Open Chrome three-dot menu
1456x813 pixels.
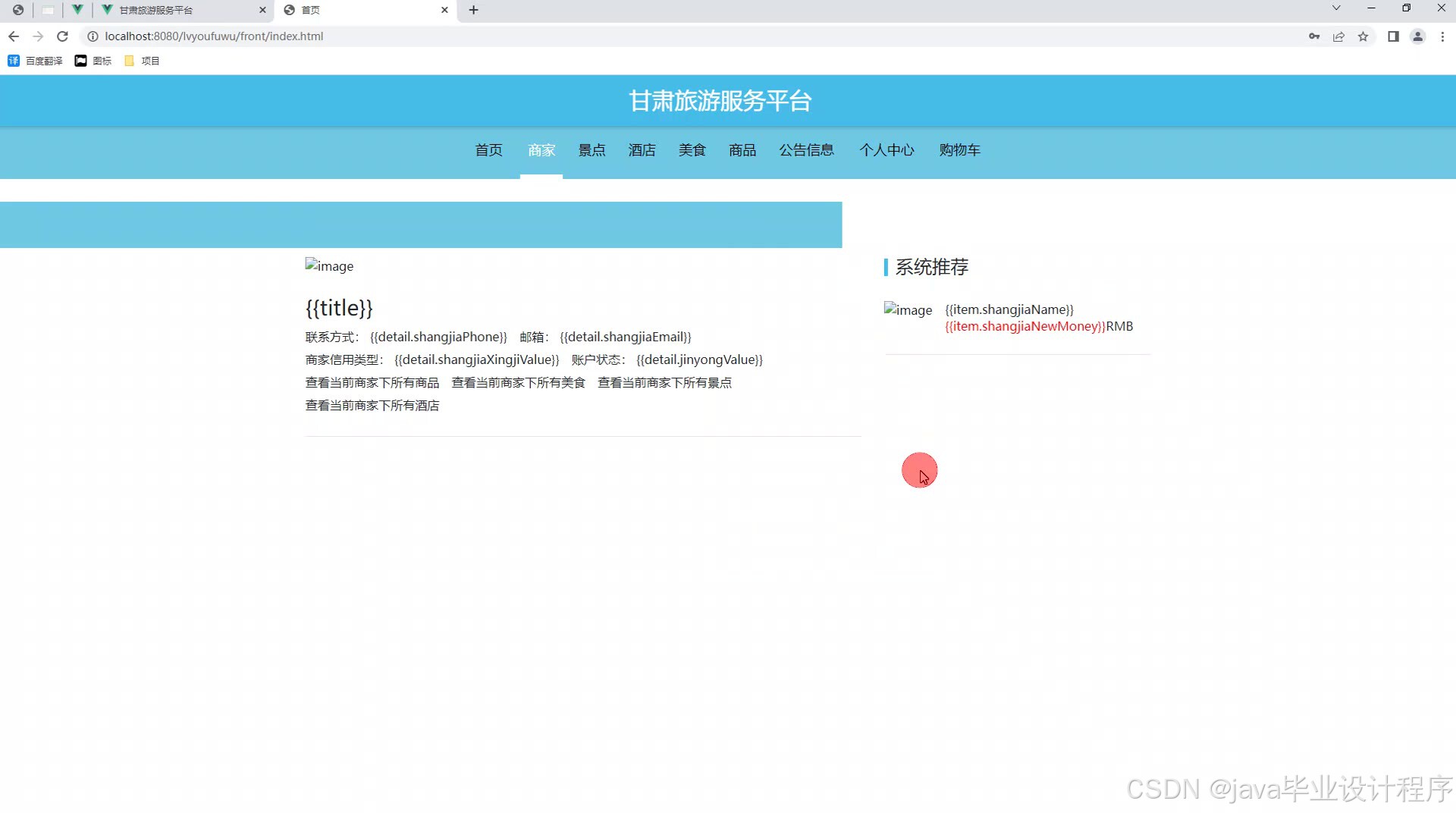pos(1442,36)
